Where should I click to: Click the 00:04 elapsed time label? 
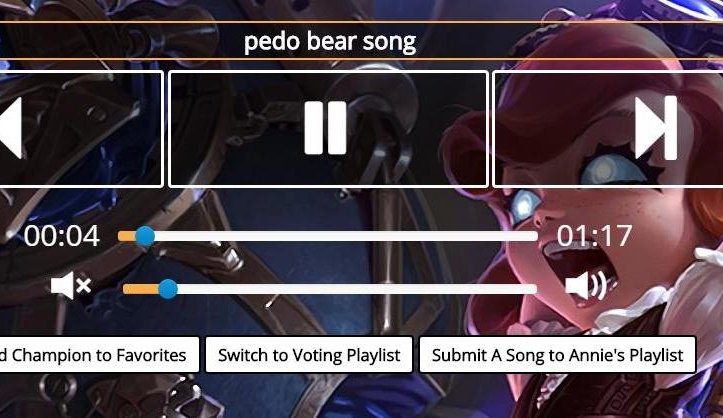click(x=62, y=236)
